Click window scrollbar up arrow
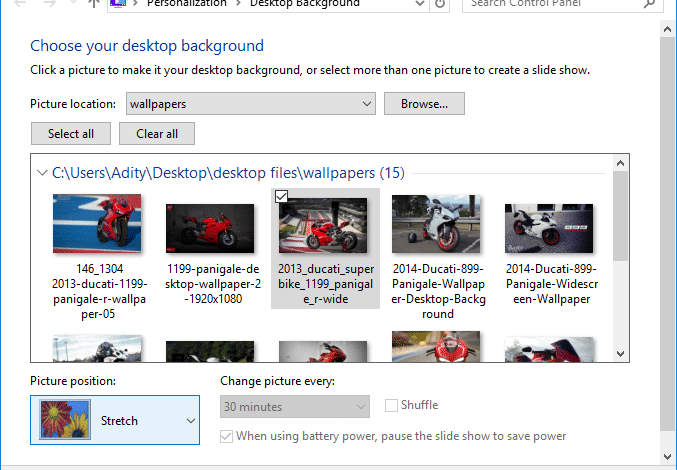677x470 pixels. [x=668, y=29]
